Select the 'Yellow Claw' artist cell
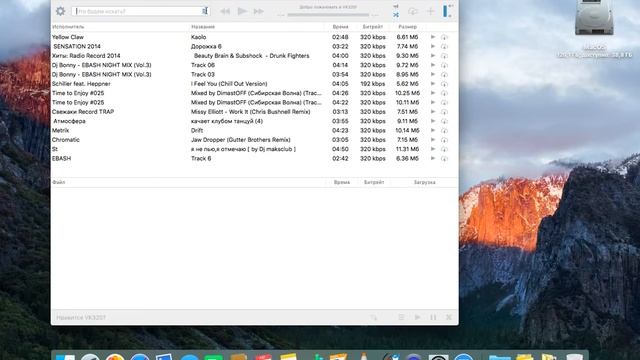The height and width of the screenshot is (360, 640). point(68,37)
